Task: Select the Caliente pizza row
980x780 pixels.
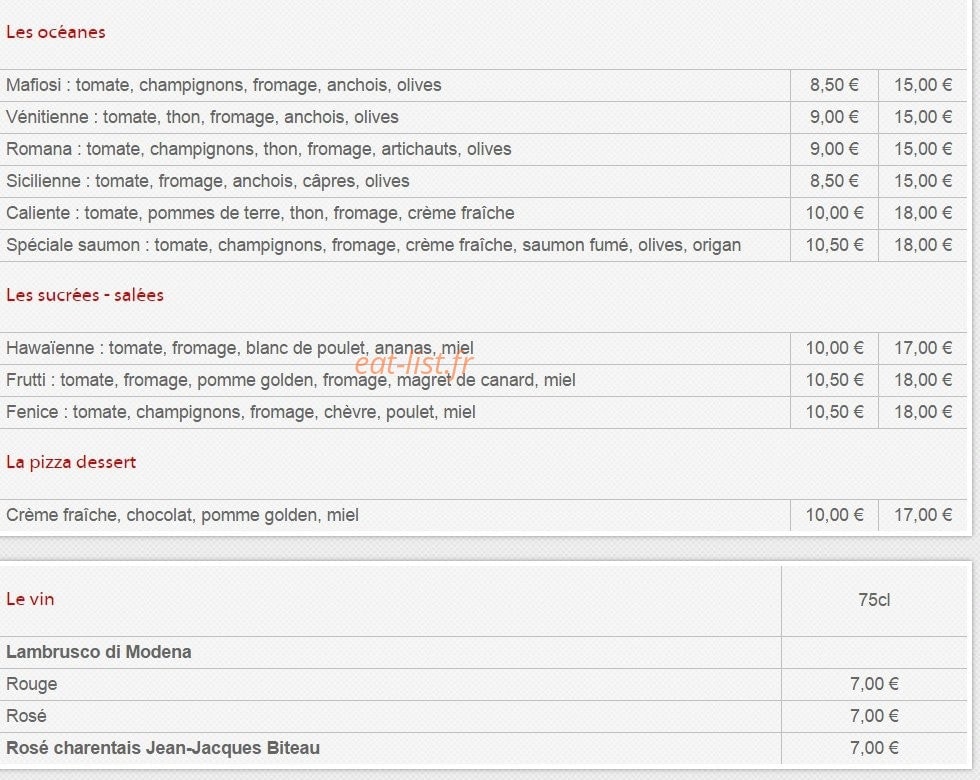Action: pyautogui.click(x=483, y=213)
